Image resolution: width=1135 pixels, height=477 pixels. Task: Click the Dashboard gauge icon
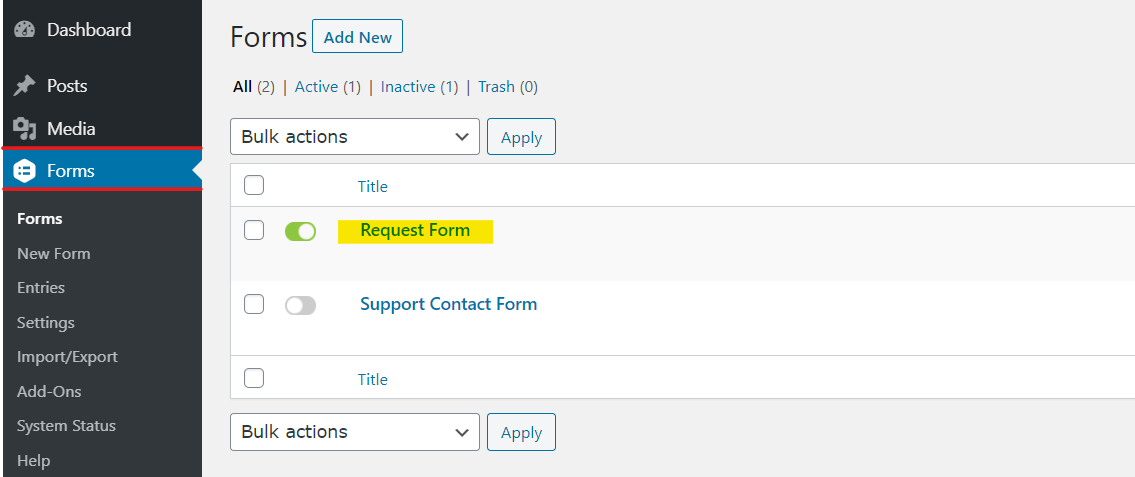click(x=24, y=30)
